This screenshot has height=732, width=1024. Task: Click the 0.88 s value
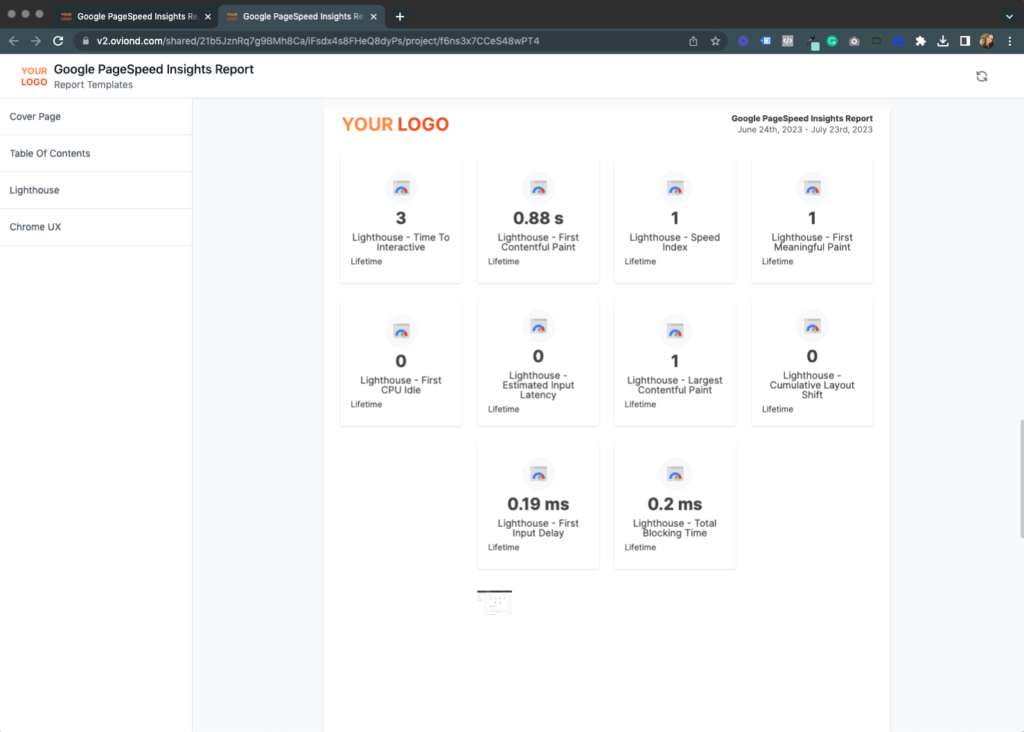point(538,218)
